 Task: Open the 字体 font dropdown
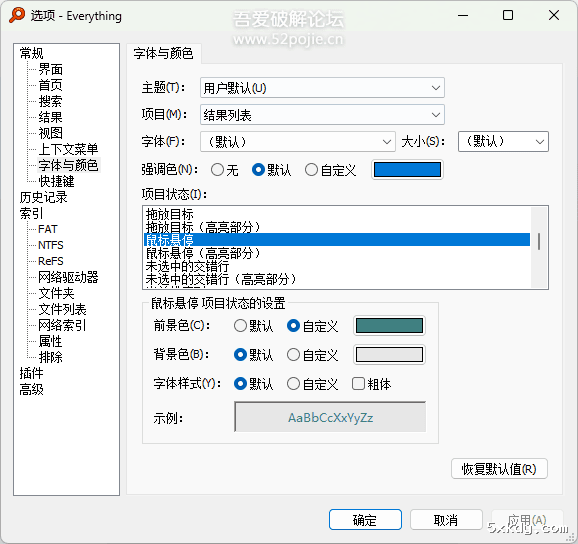(297, 142)
